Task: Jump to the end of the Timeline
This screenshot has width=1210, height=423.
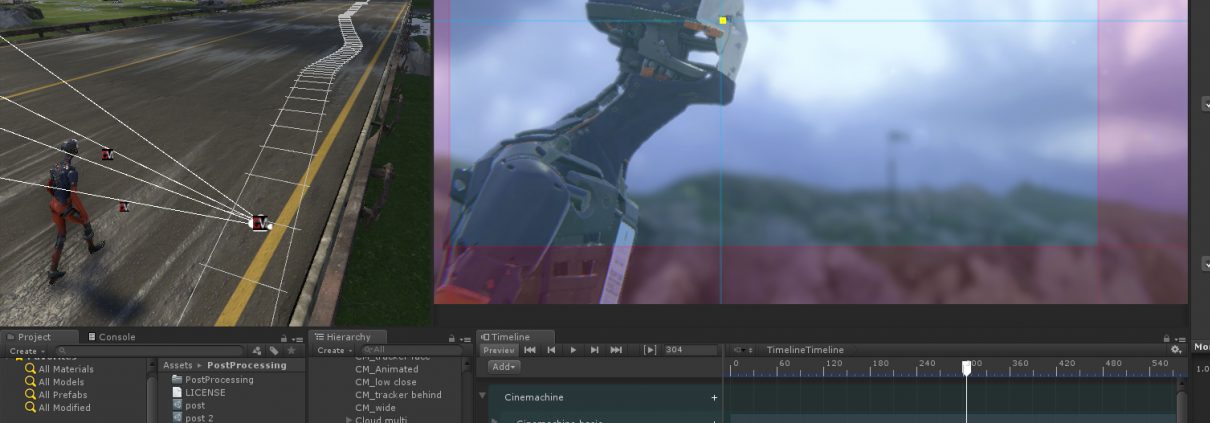Action: [616, 350]
